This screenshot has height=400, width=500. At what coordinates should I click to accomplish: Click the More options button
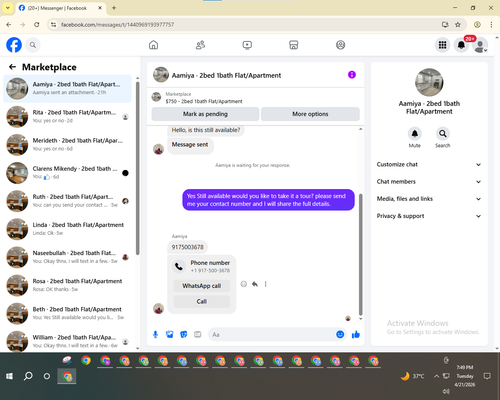click(310, 114)
